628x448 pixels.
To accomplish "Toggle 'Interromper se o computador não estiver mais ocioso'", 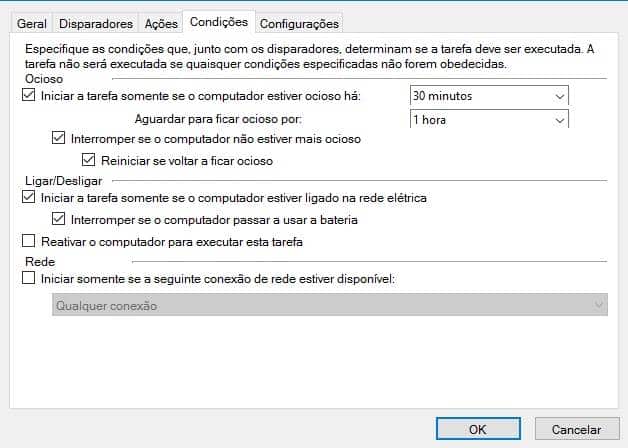I will point(58,139).
